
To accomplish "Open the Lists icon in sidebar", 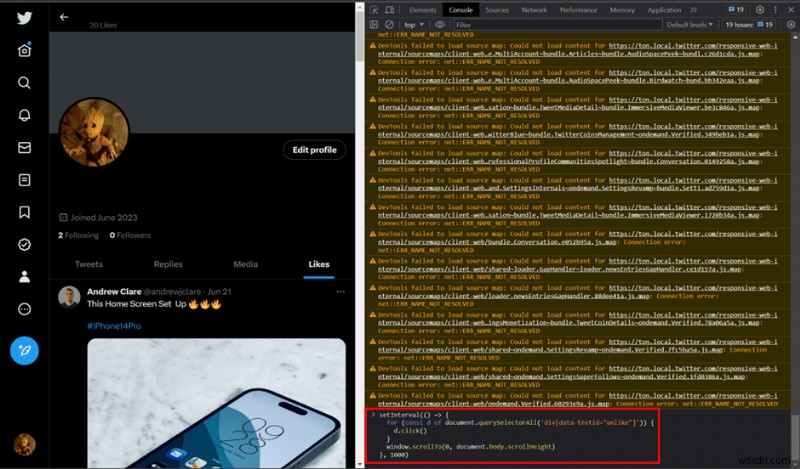I will [24, 180].
